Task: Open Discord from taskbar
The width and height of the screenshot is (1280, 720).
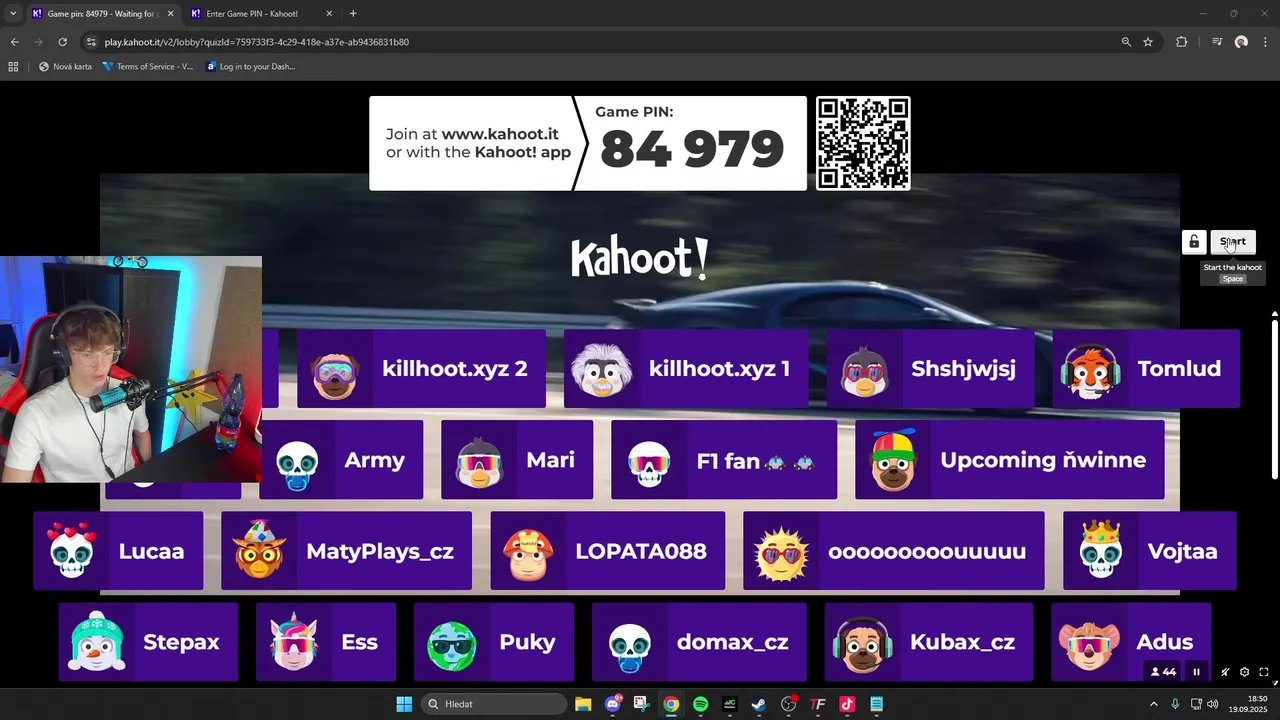Action: pyautogui.click(x=612, y=704)
